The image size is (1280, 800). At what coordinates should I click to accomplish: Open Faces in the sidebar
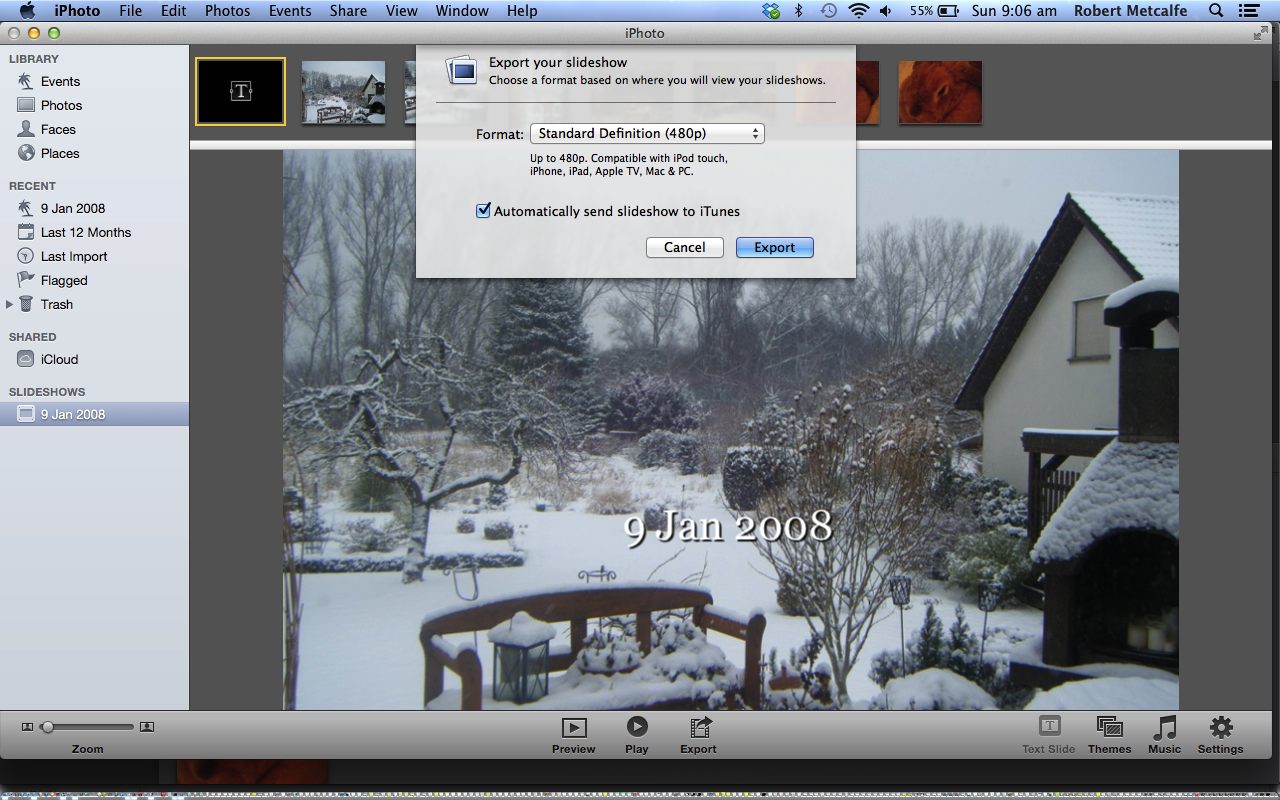point(58,129)
